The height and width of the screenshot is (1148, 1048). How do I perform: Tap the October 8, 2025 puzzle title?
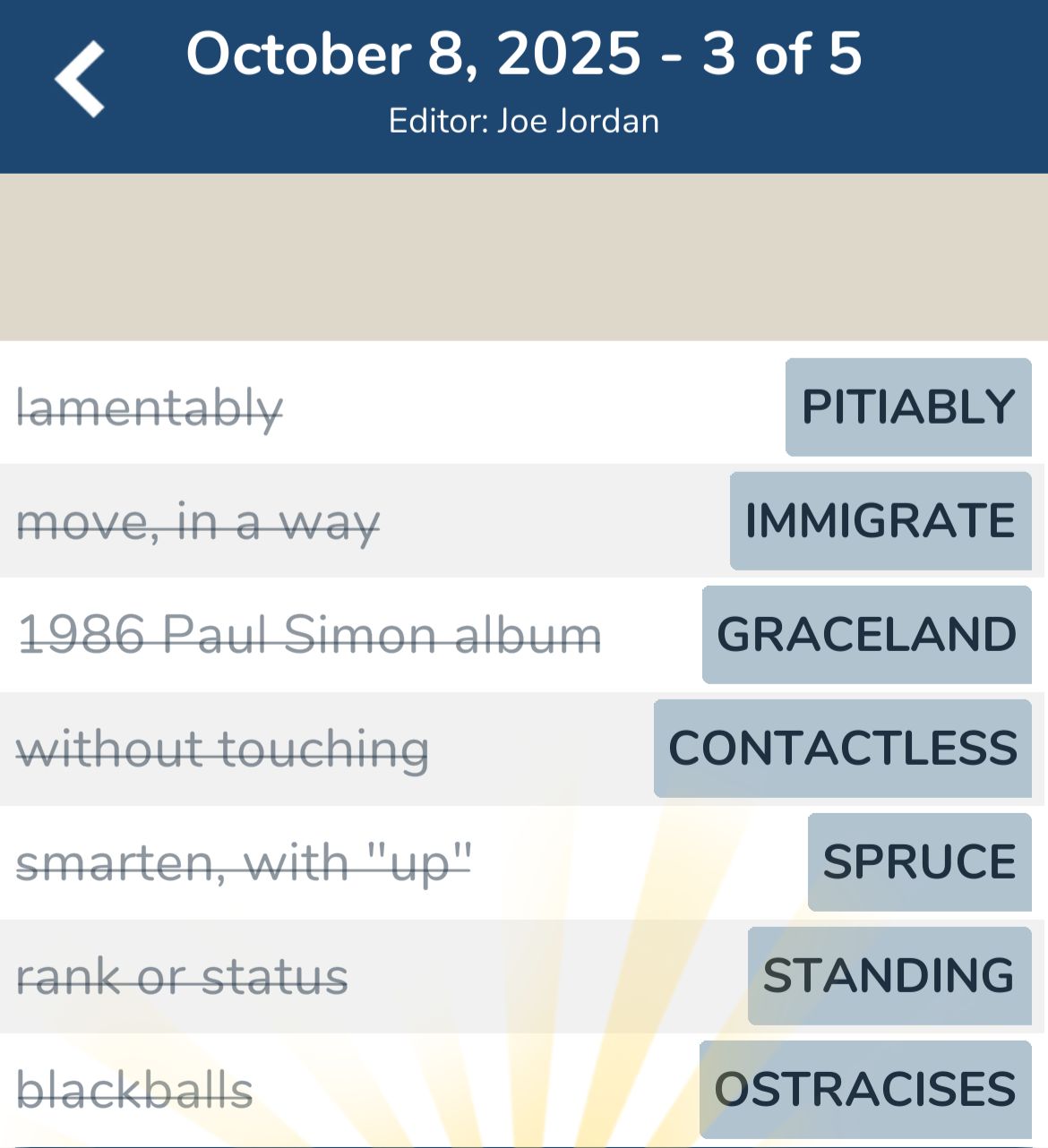coord(524,54)
